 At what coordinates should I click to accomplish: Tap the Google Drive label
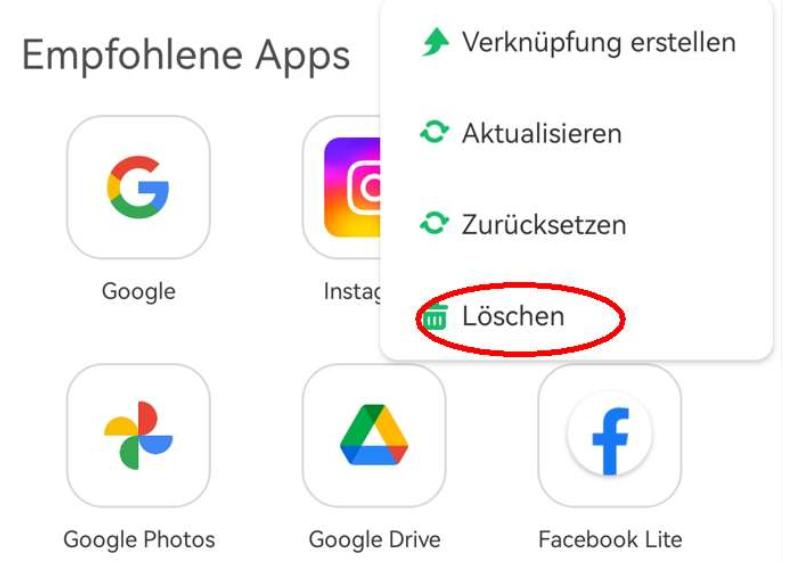click(x=374, y=539)
